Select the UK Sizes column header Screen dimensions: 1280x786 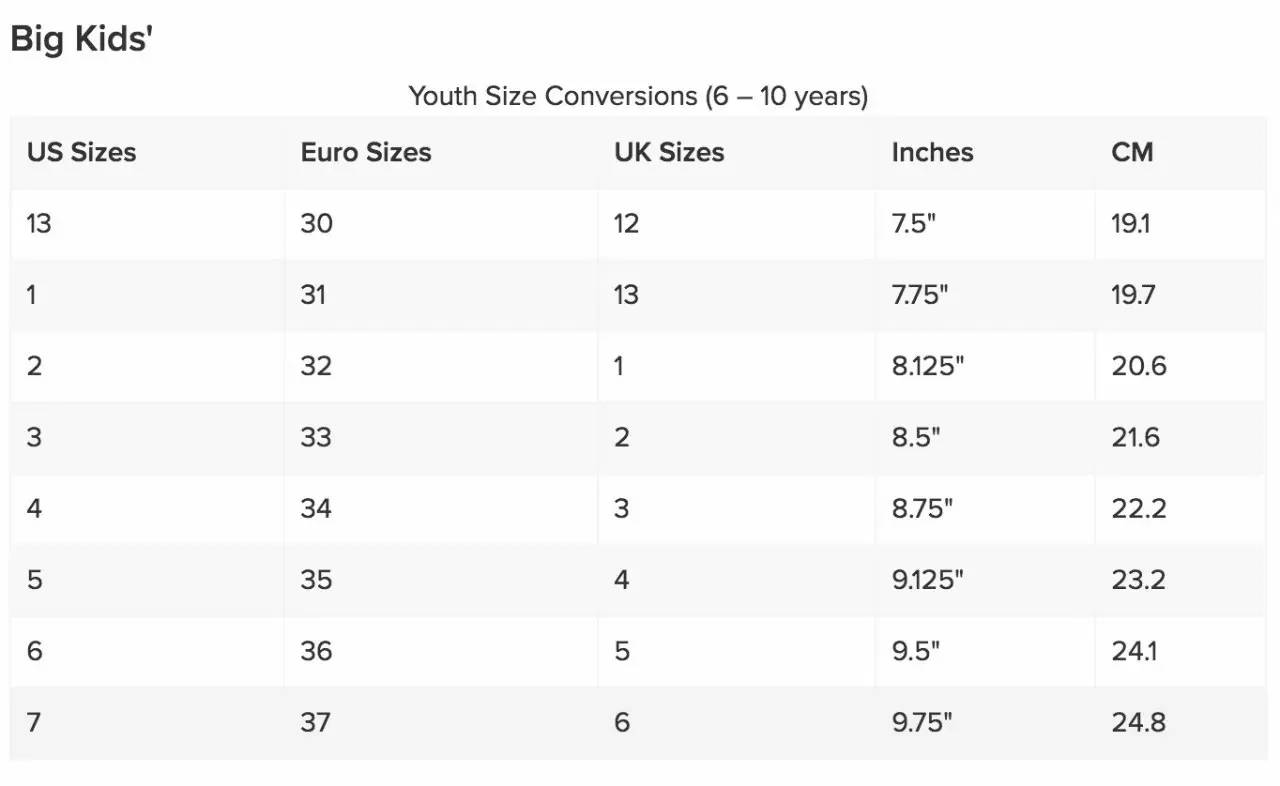(x=669, y=152)
